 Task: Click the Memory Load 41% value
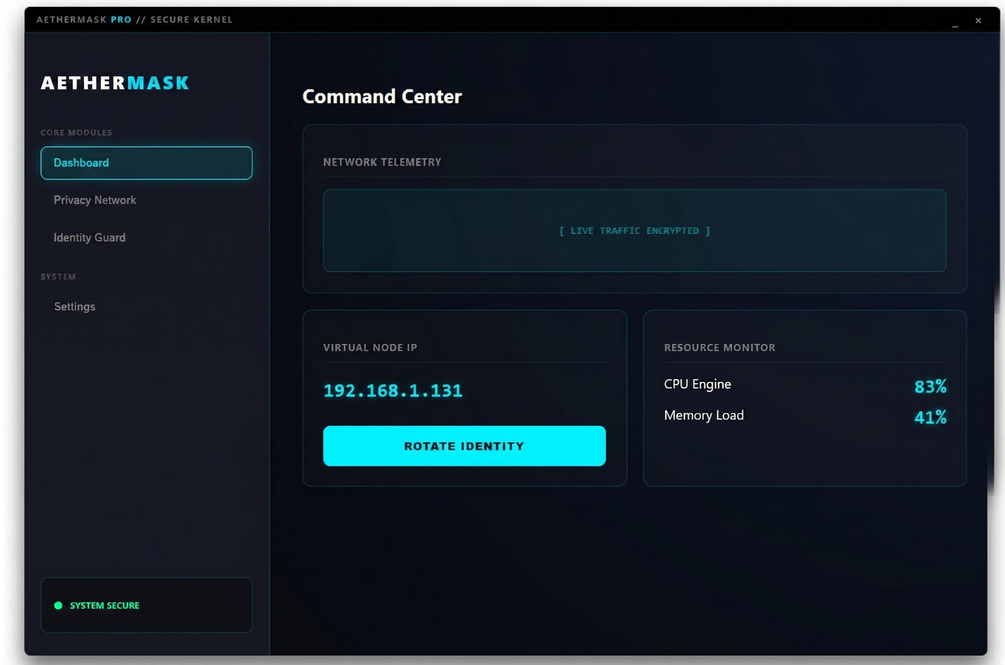930,417
